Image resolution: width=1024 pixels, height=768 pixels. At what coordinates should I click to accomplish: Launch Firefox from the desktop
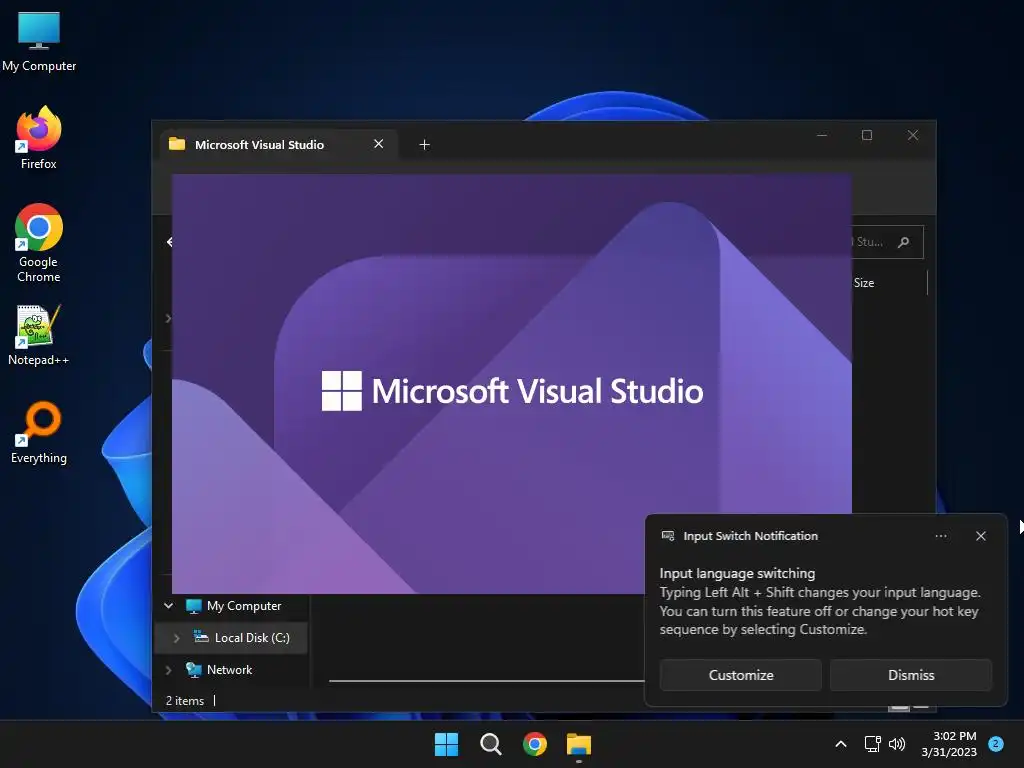[x=39, y=138]
